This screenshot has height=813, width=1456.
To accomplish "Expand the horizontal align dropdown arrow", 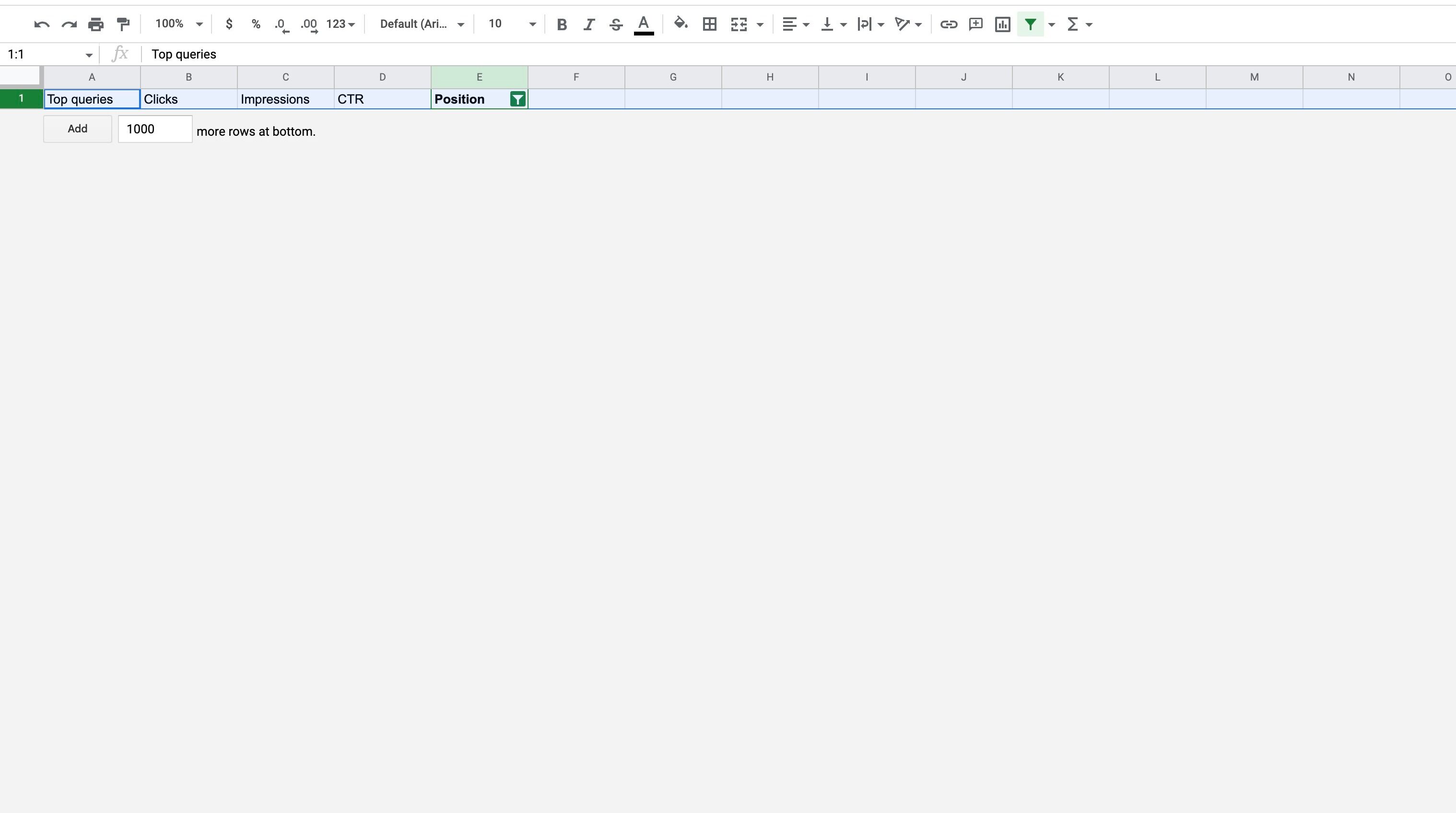I will (806, 24).
